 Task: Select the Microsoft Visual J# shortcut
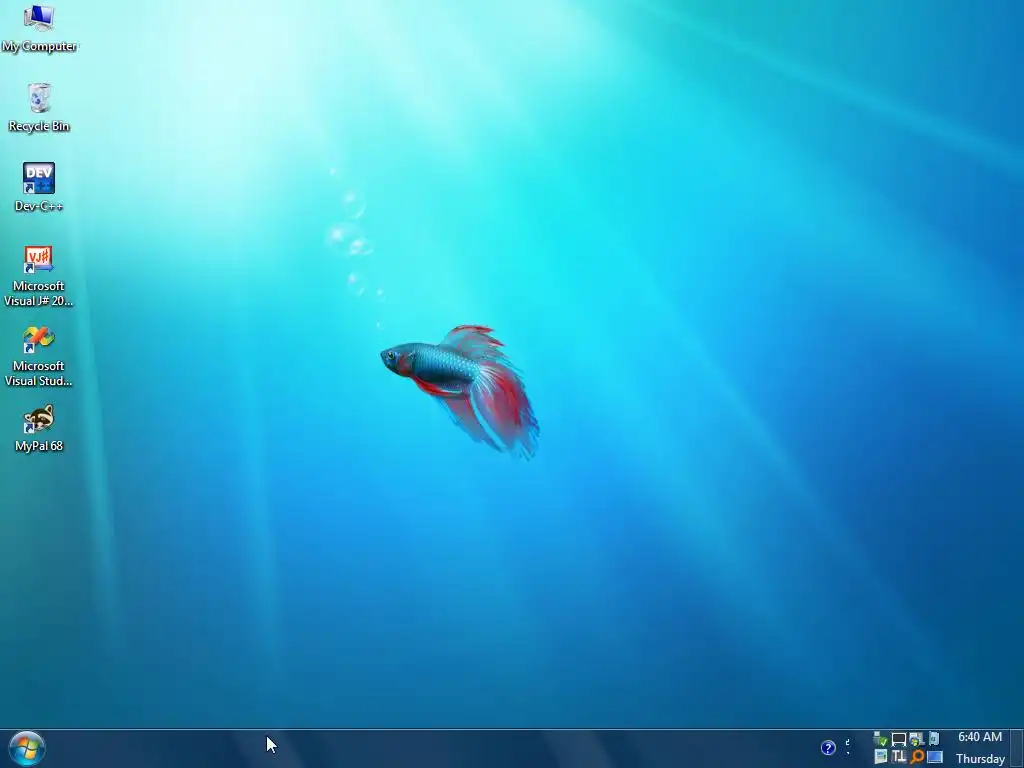tap(39, 276)
